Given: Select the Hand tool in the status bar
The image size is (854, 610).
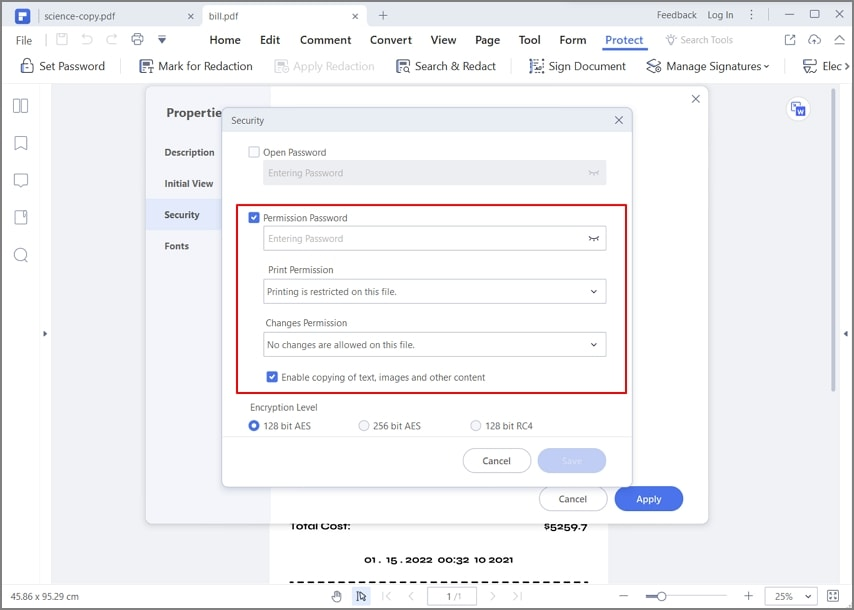Looking at the screenshot, I should (x=336, y=596).
